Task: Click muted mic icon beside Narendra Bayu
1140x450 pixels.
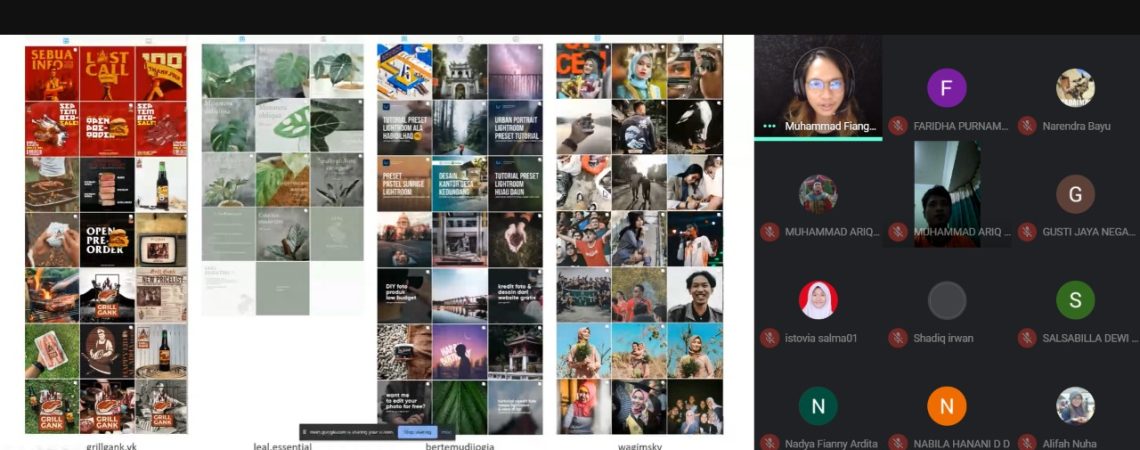Action: 1027,126
